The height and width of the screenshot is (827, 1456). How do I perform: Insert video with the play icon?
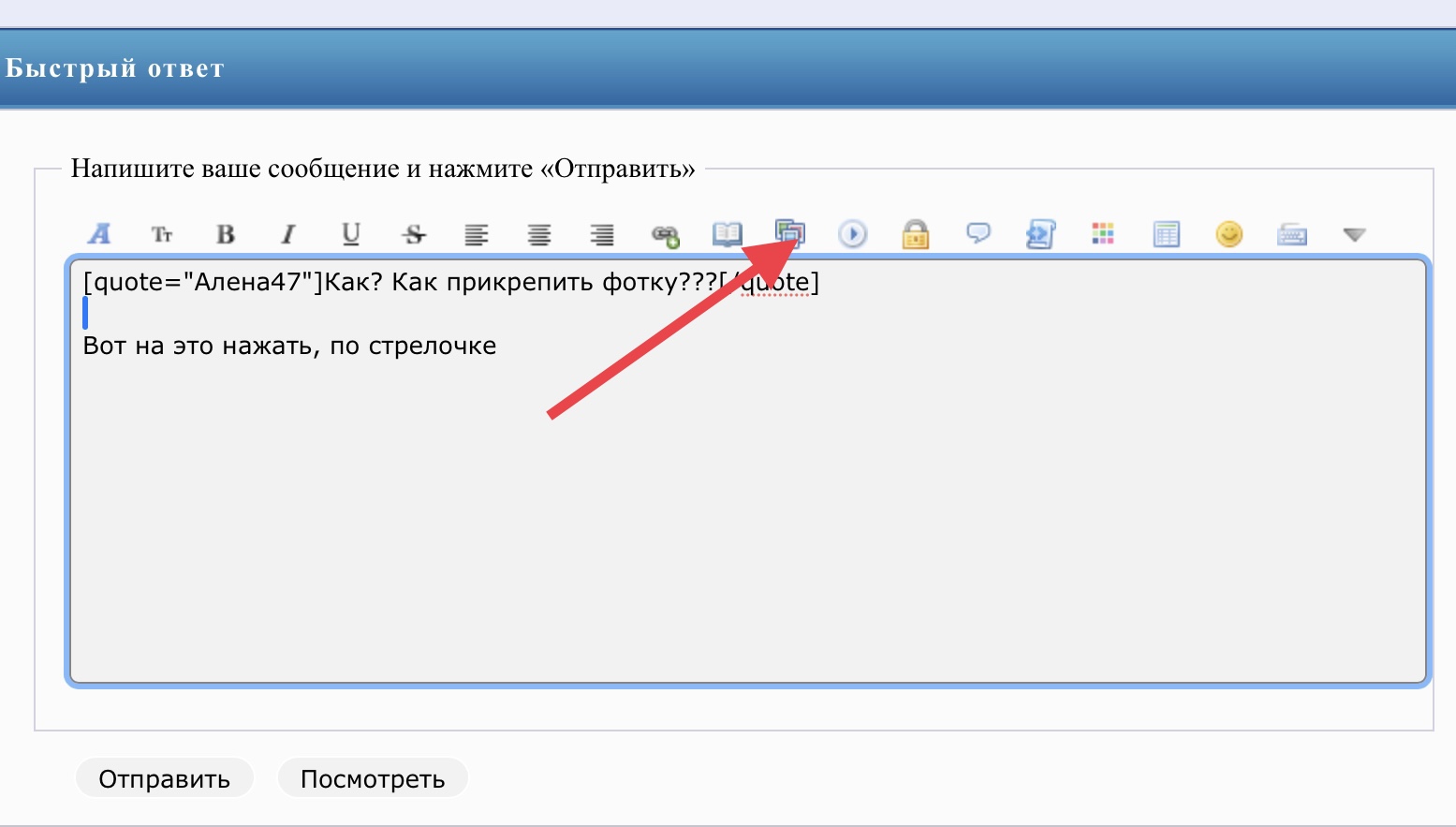(x=853, y=234)
